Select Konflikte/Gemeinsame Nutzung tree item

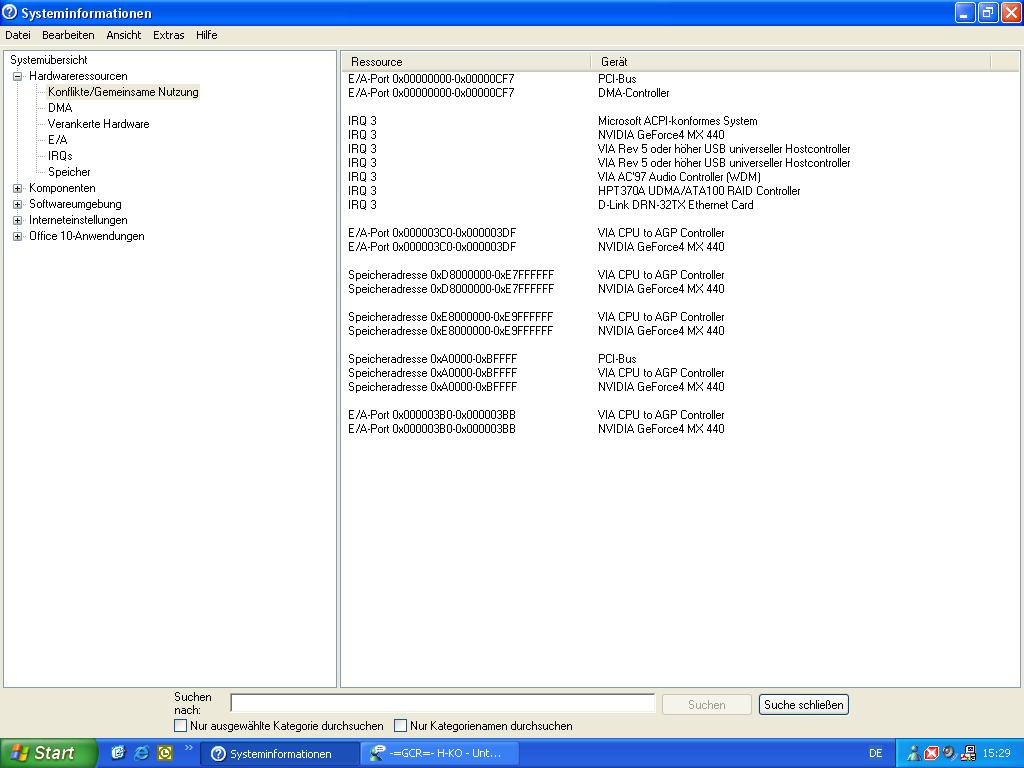(123, 92)
